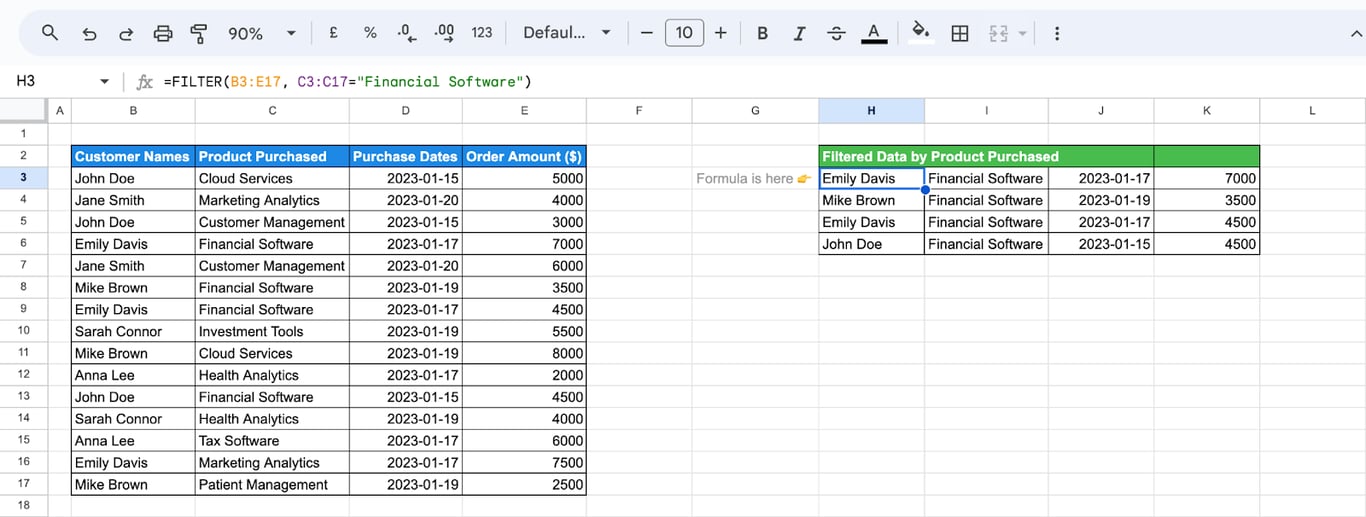Open the 123 more formats menu

click(x=482, y=33)
